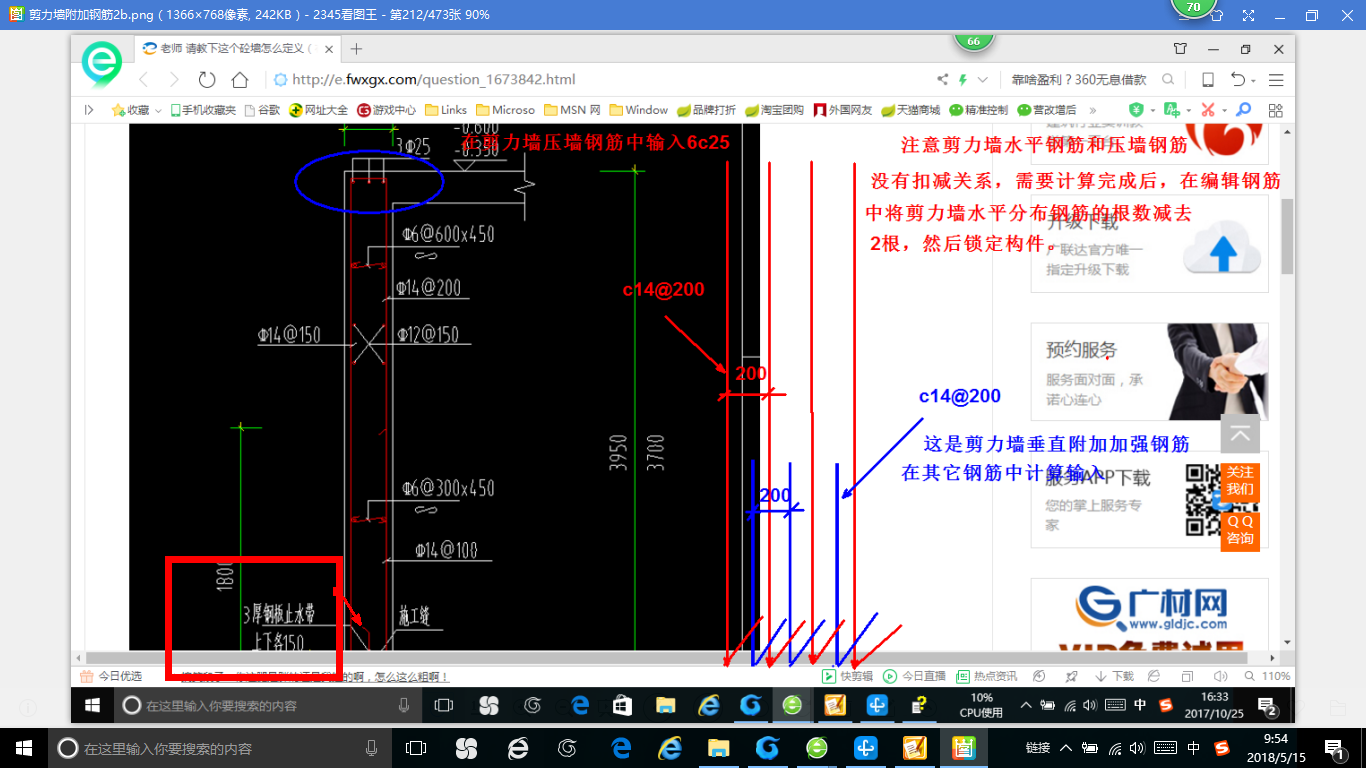
Task: Click the green ¥ shield icon
Action: pyautogui.click(x=1136, y=110)
